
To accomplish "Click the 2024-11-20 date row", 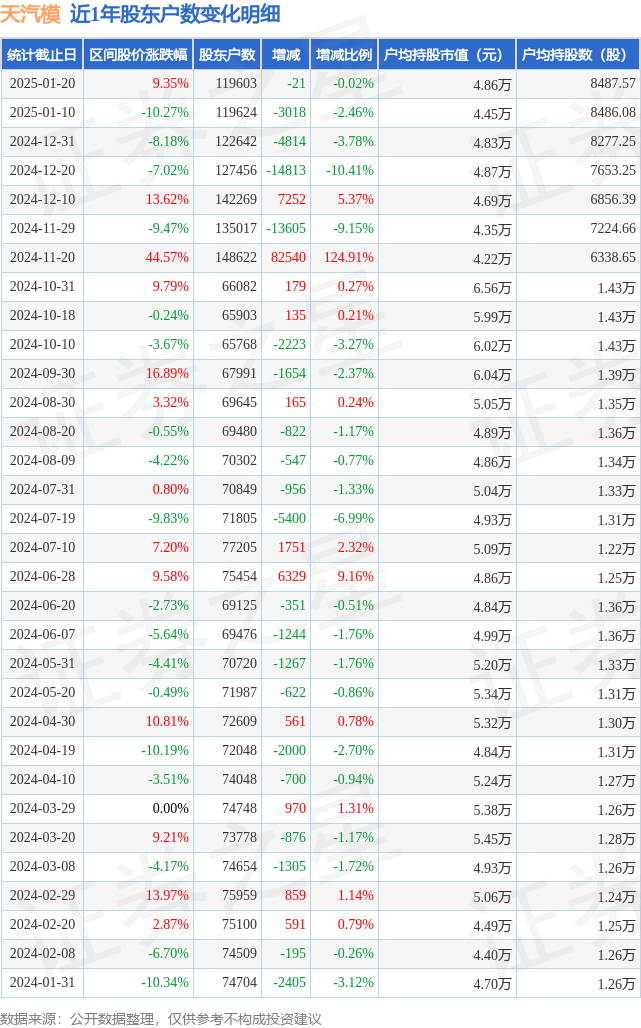I will pos(42,257).
